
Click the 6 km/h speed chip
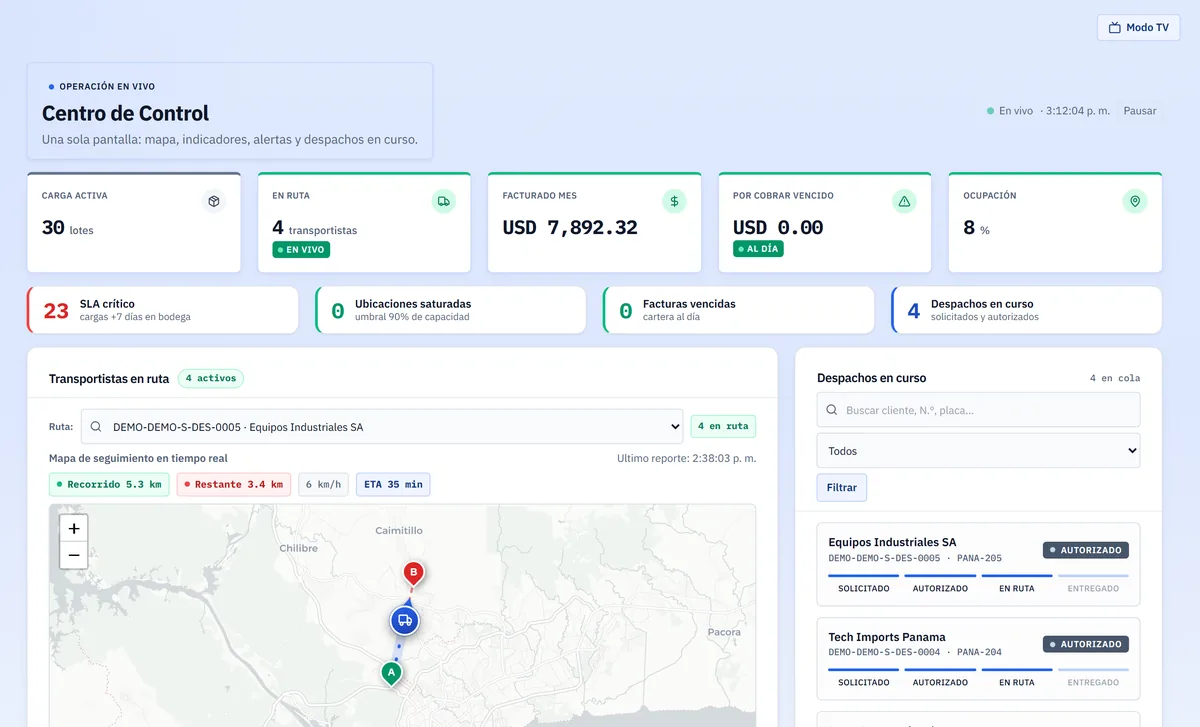(324, 485)
